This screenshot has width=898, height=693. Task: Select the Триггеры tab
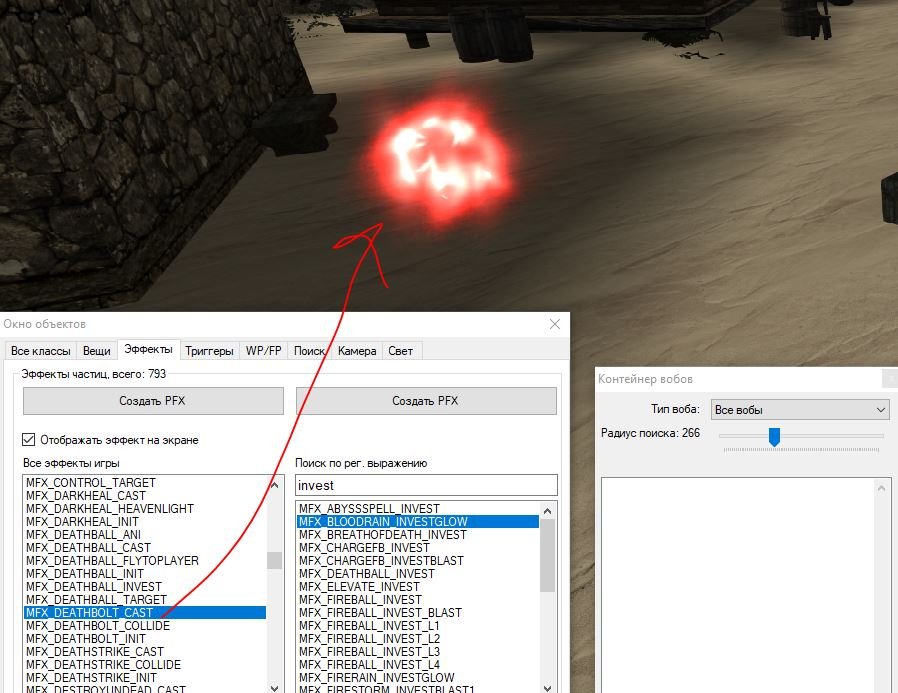click(x=210, y=351)
